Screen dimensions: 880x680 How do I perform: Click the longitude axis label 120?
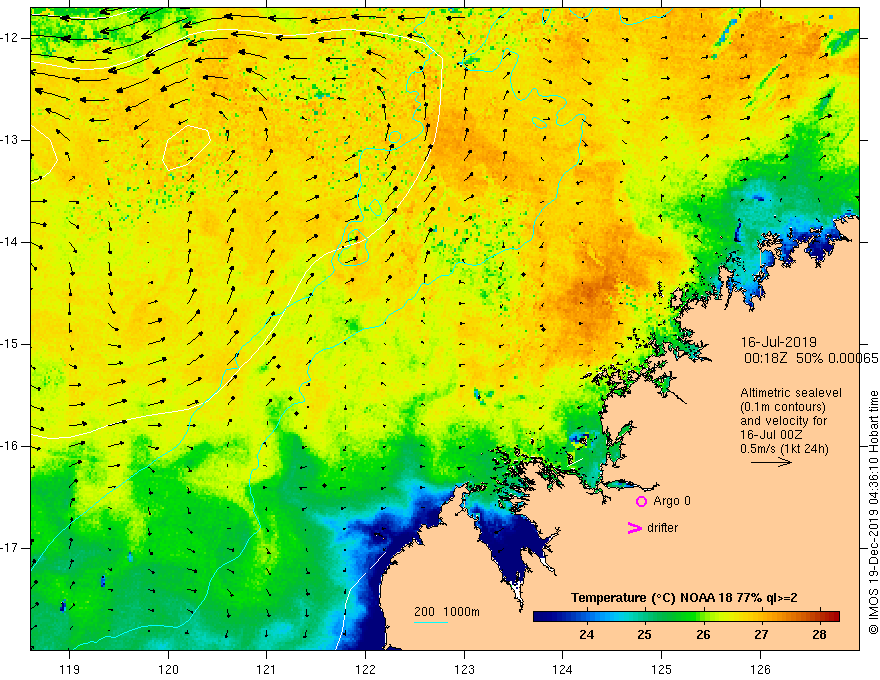(x=168, y=669)
